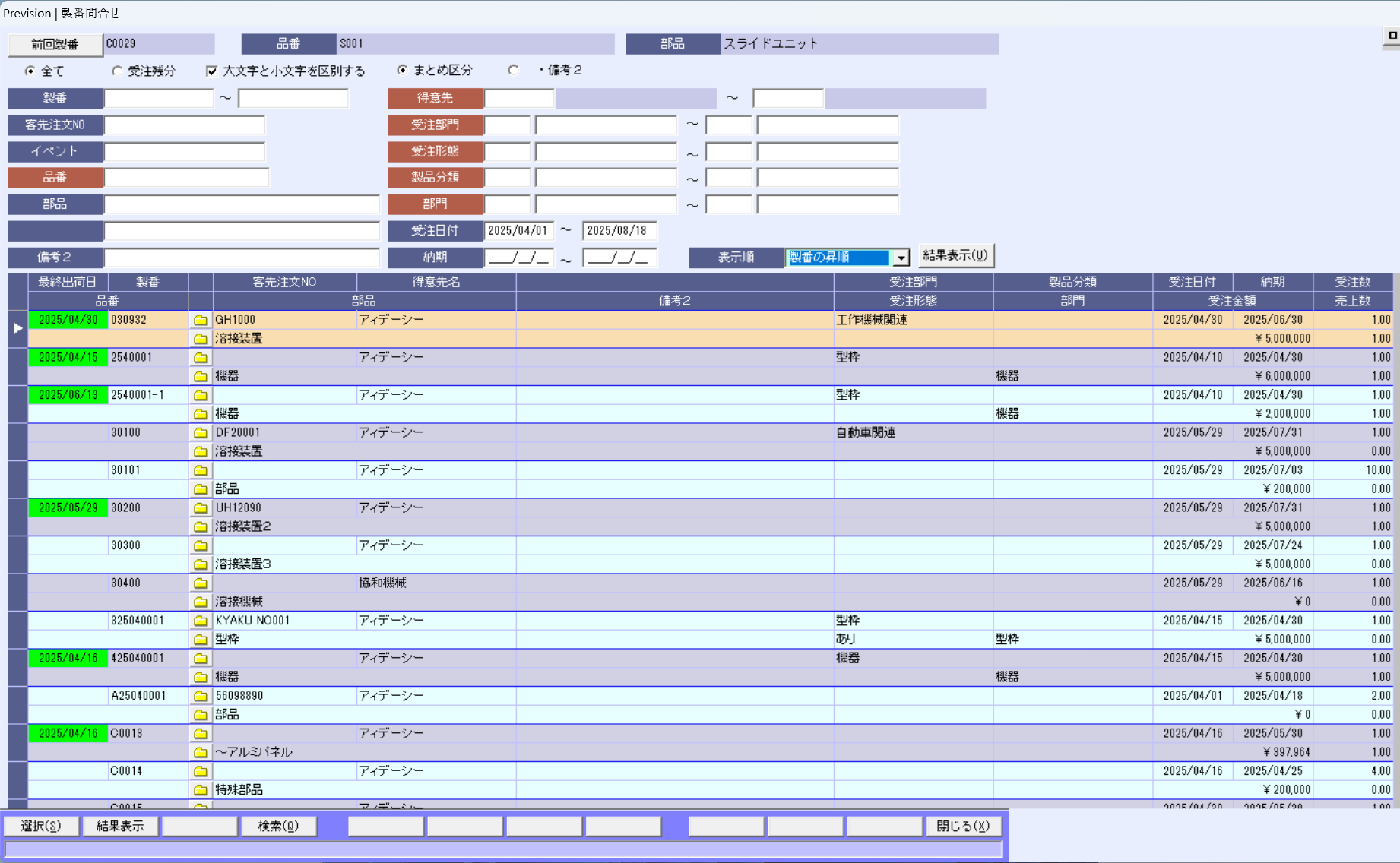Click the folder icon beside 溶接機械
Screen dimensions: 1400x863
coord(201,602)
